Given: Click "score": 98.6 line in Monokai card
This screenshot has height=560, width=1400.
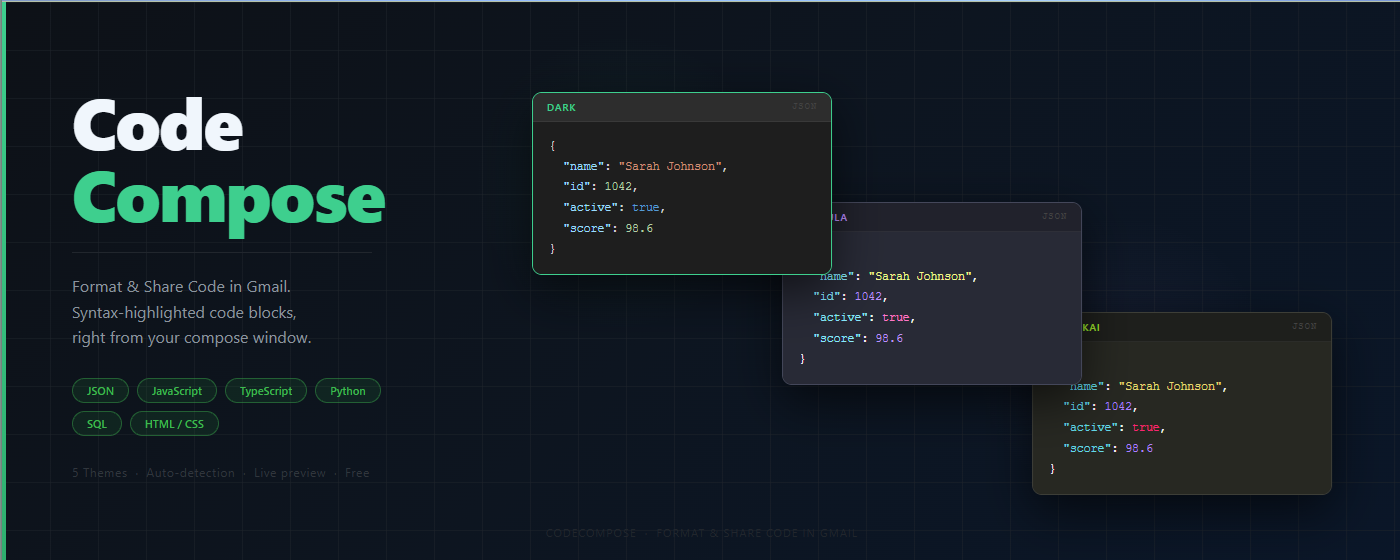Looking at the screenshot, I should [x=1108, y=448].
